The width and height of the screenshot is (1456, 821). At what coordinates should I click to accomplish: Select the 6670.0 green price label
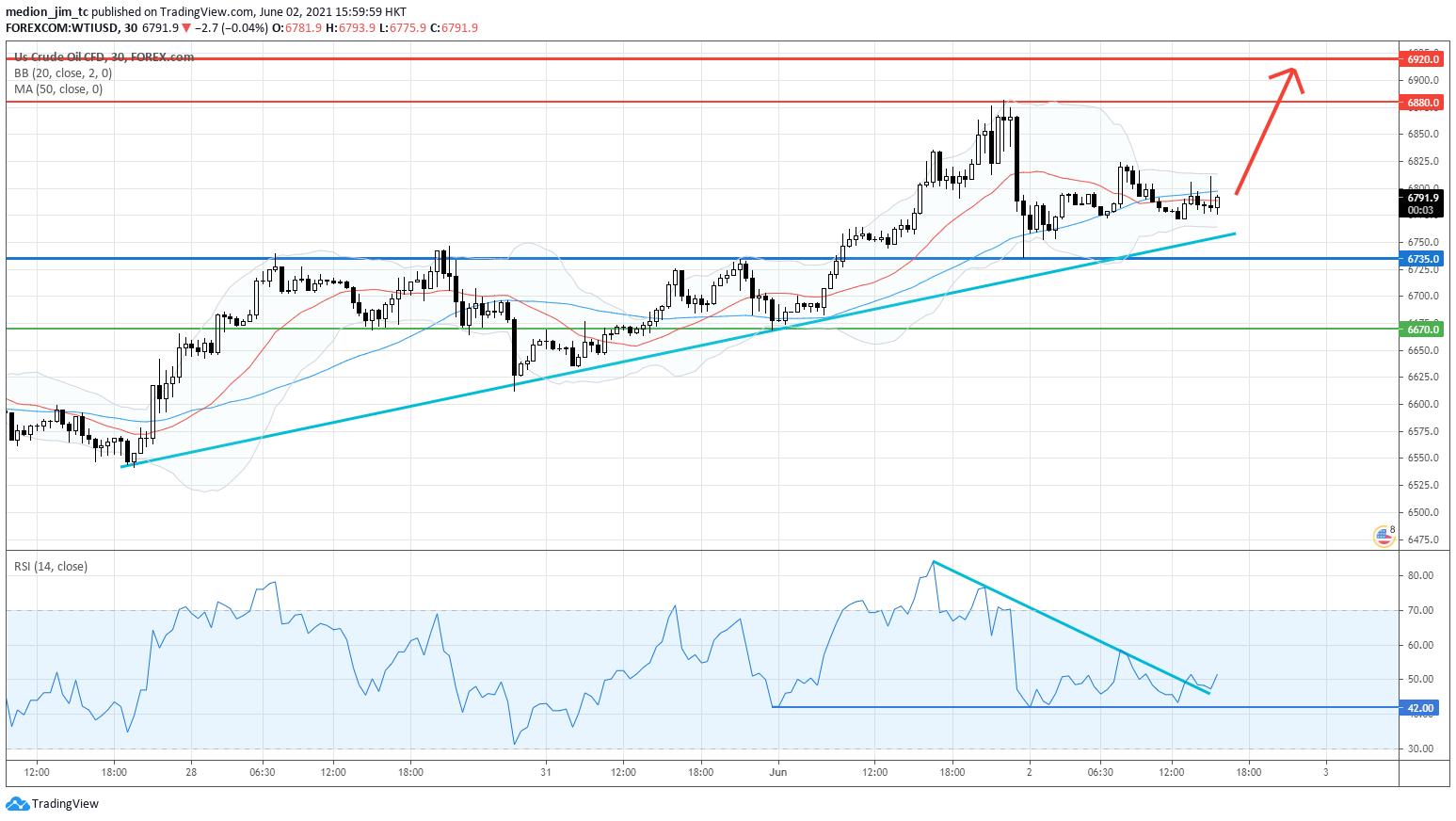pyautogui.click(x=1423, y=330)
